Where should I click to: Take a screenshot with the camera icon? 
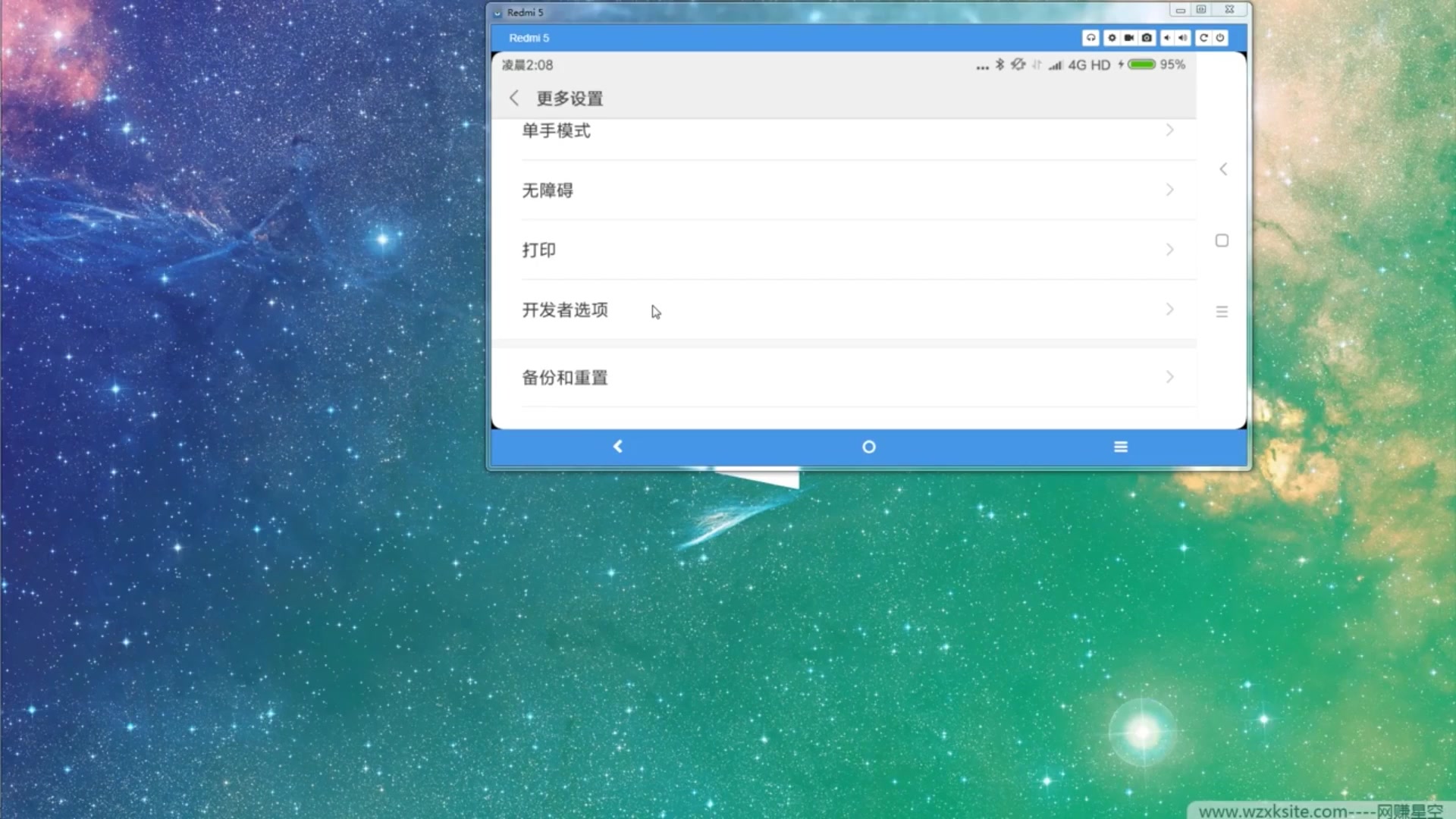click(x=1147, y=38)
